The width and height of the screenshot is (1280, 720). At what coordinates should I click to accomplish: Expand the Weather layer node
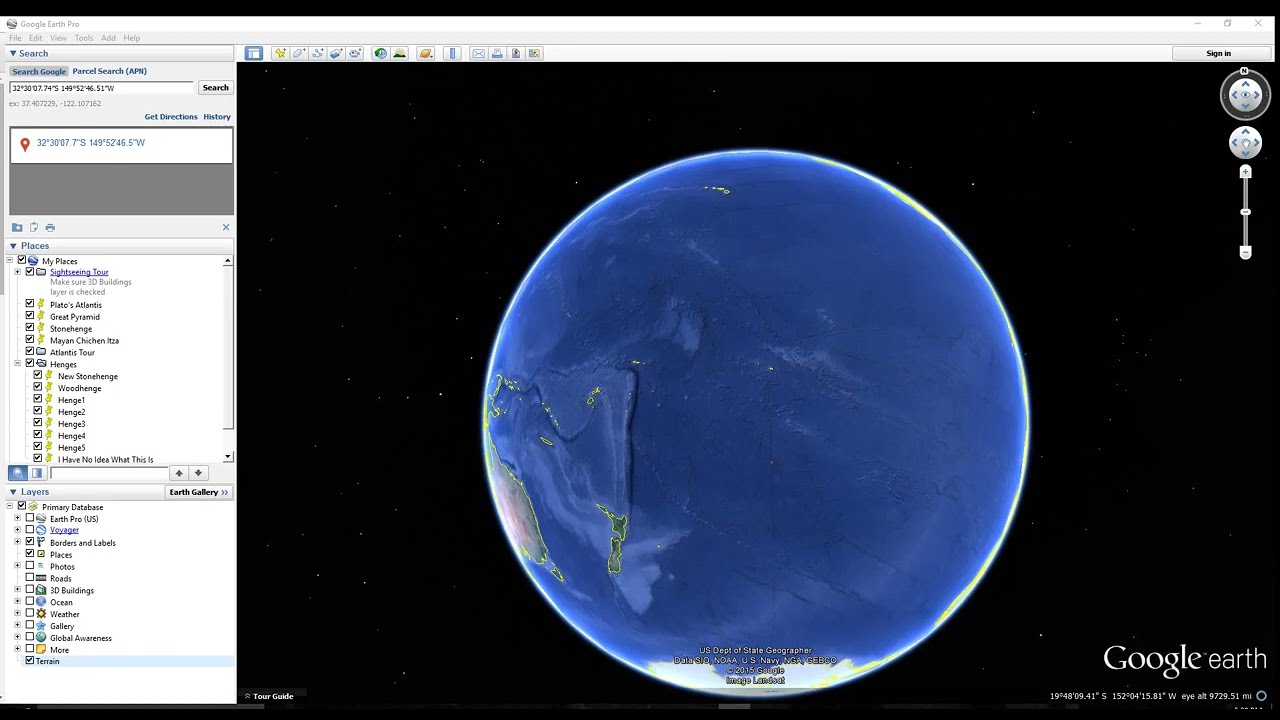point(17,614)
